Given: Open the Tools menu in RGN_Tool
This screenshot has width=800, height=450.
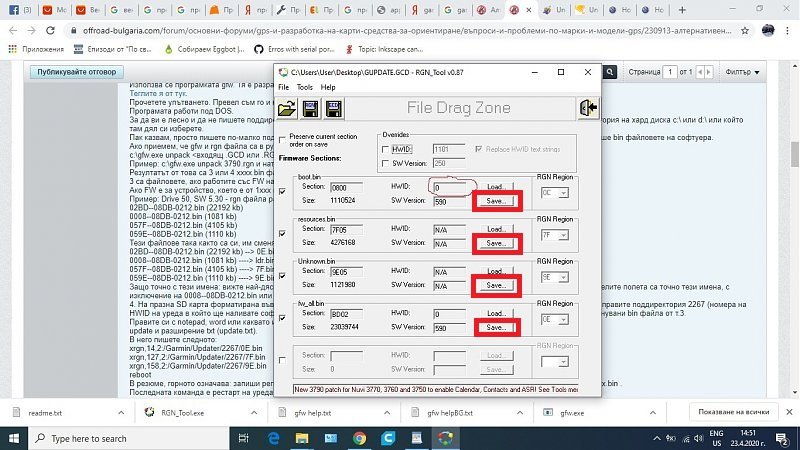Looking at the screenshot, I should pos(304,88).
